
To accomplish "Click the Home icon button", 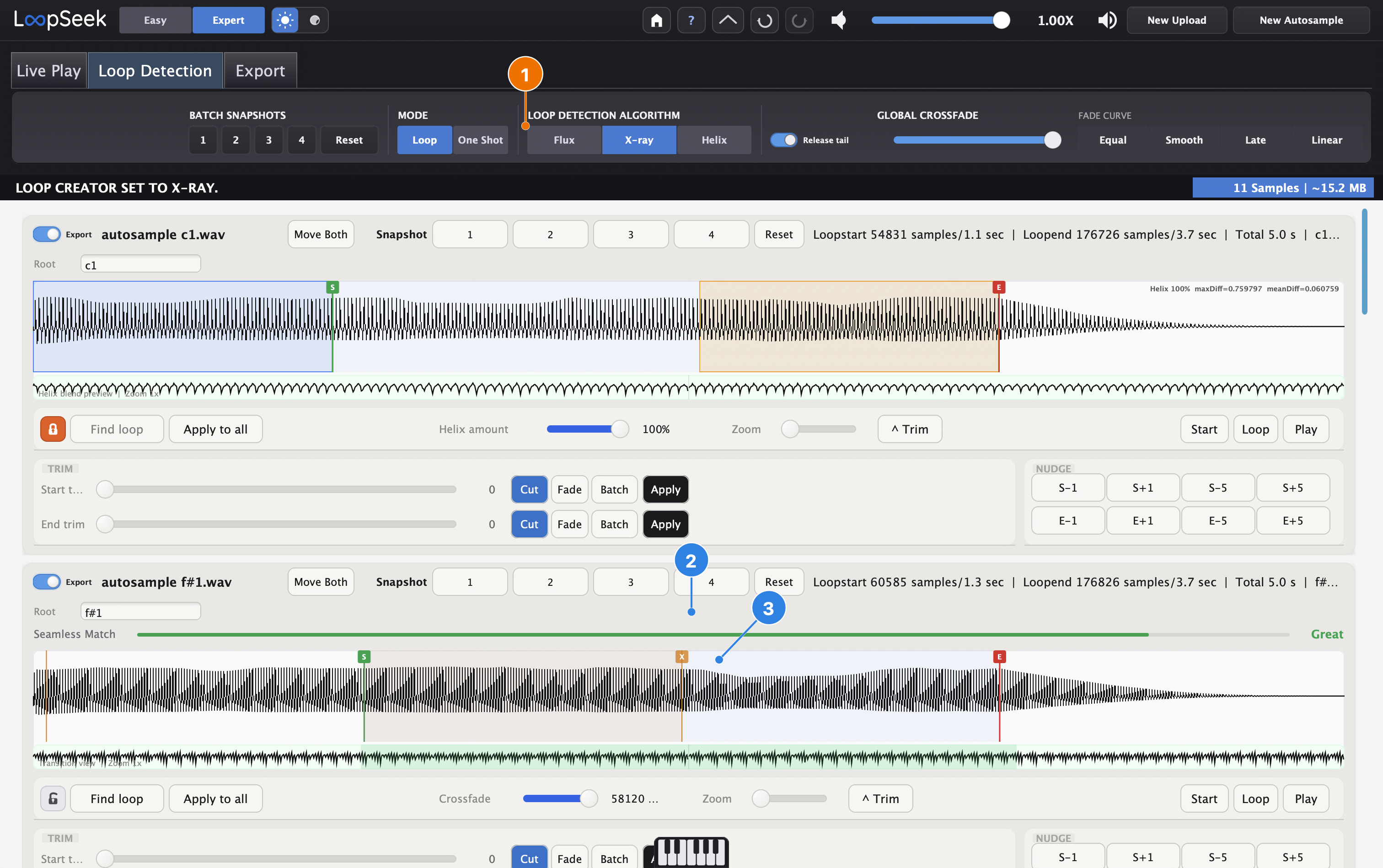I will (656, 20).
